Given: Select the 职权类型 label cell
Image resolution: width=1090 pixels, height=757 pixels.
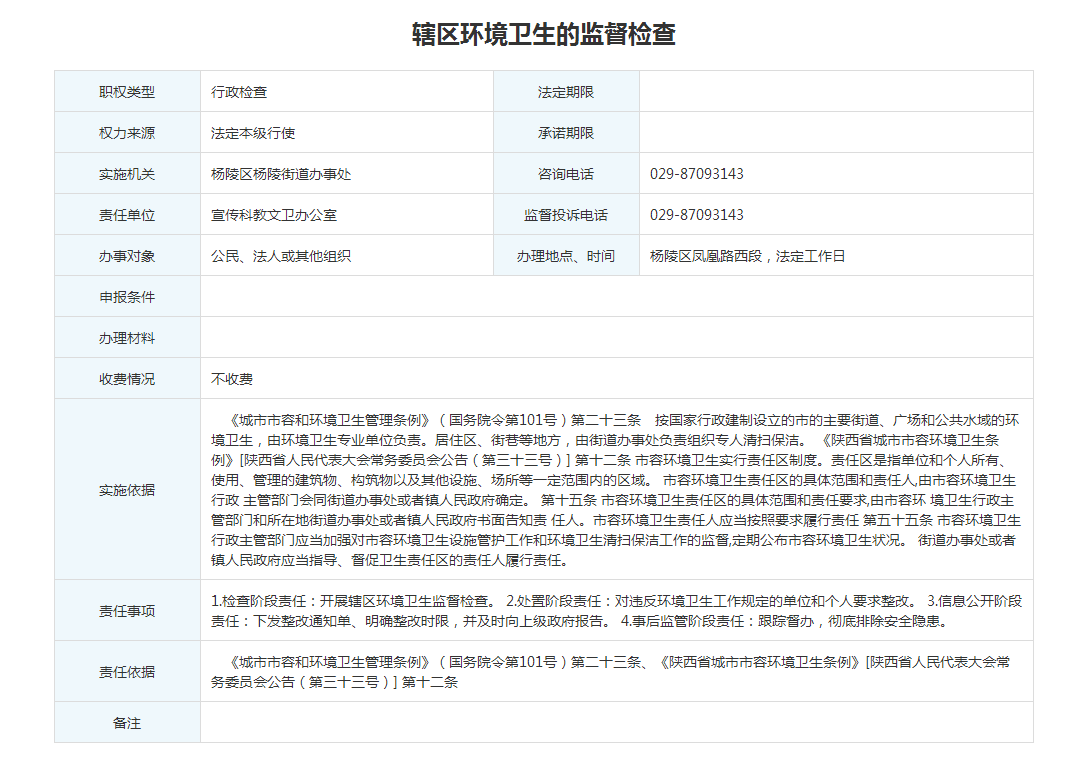Looking at the screenshot, I should point(127,92).
